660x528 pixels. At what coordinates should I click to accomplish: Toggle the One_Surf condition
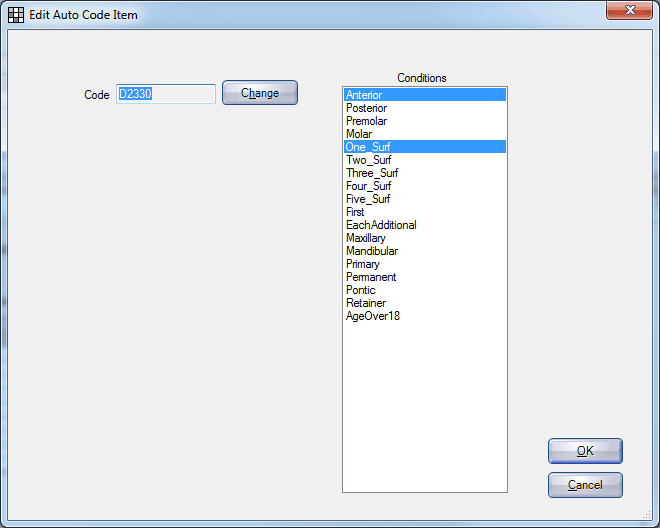click(425, 147)
